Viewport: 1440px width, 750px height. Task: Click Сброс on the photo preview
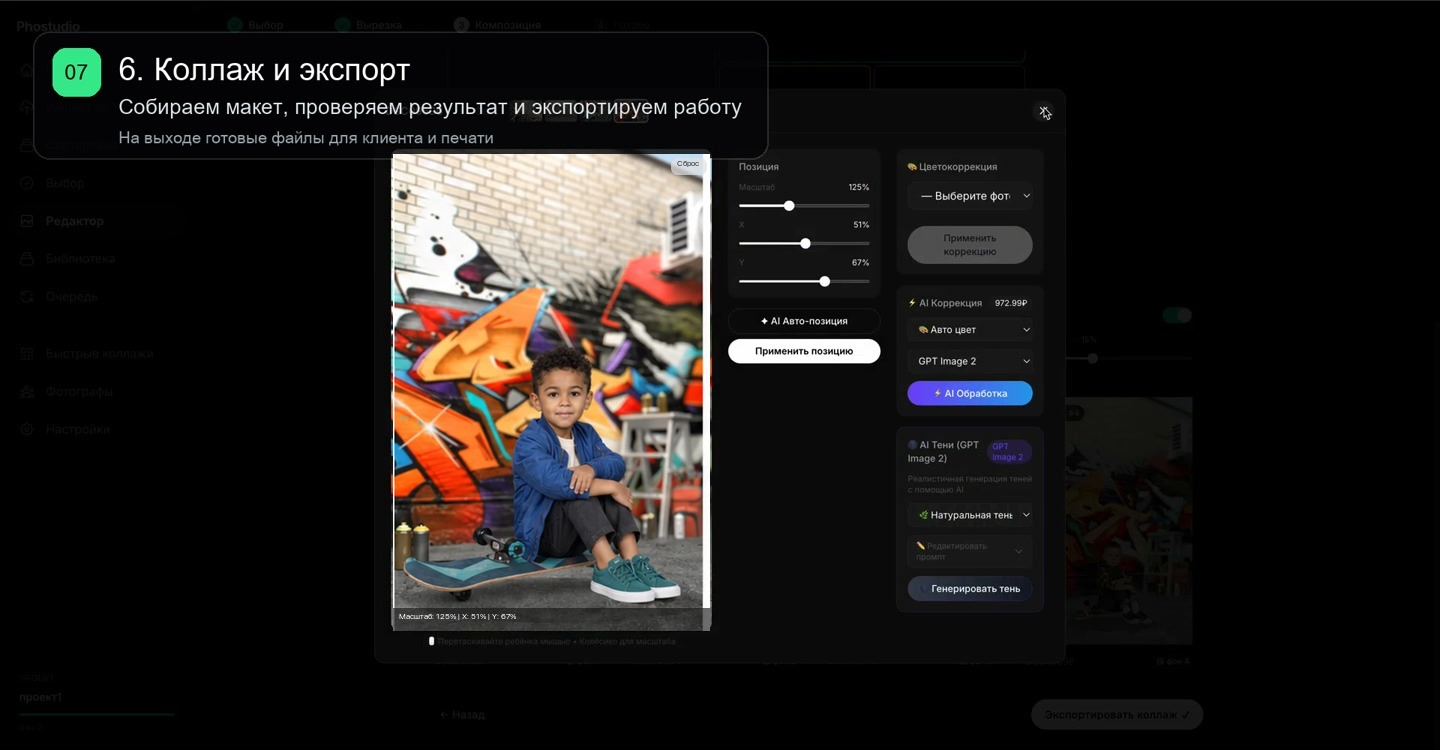pos(688,163)
